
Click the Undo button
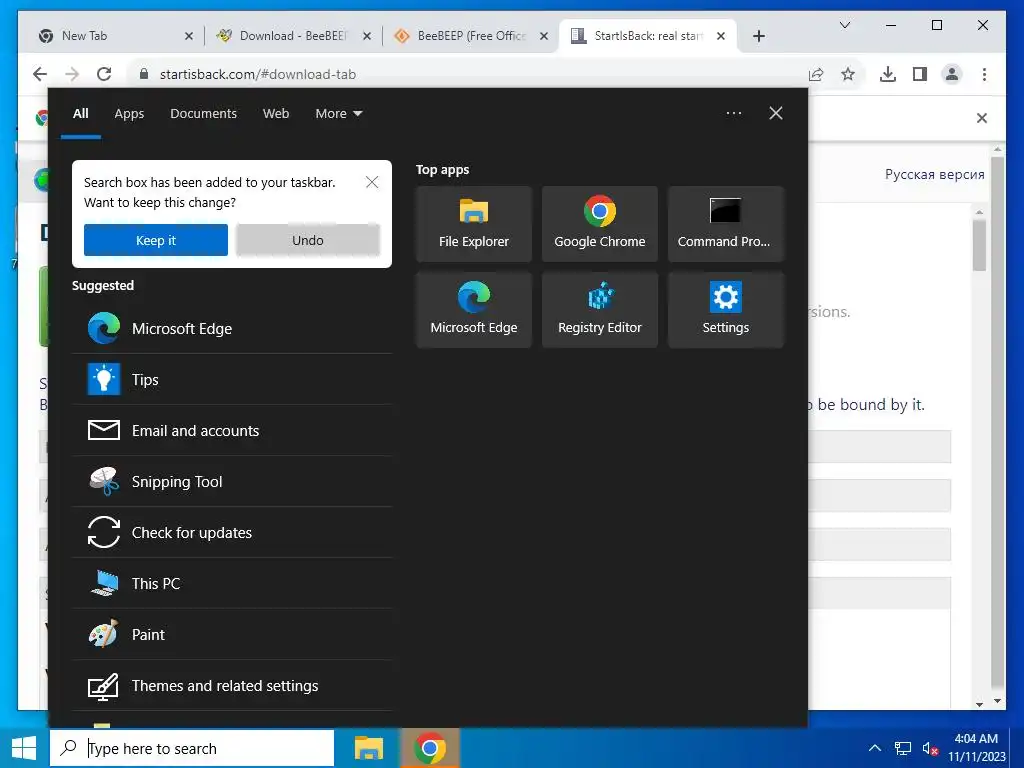[308, 240]
